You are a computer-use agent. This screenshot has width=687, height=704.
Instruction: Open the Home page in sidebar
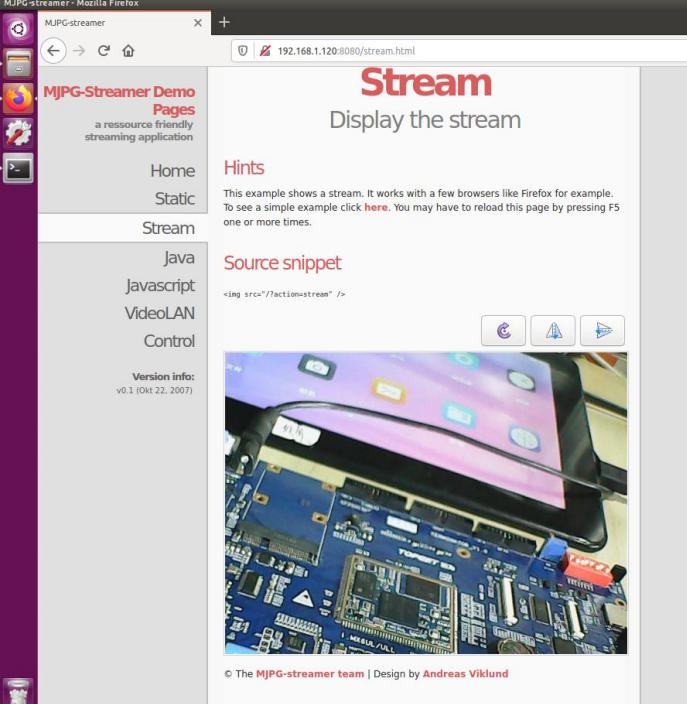point(172,171)
